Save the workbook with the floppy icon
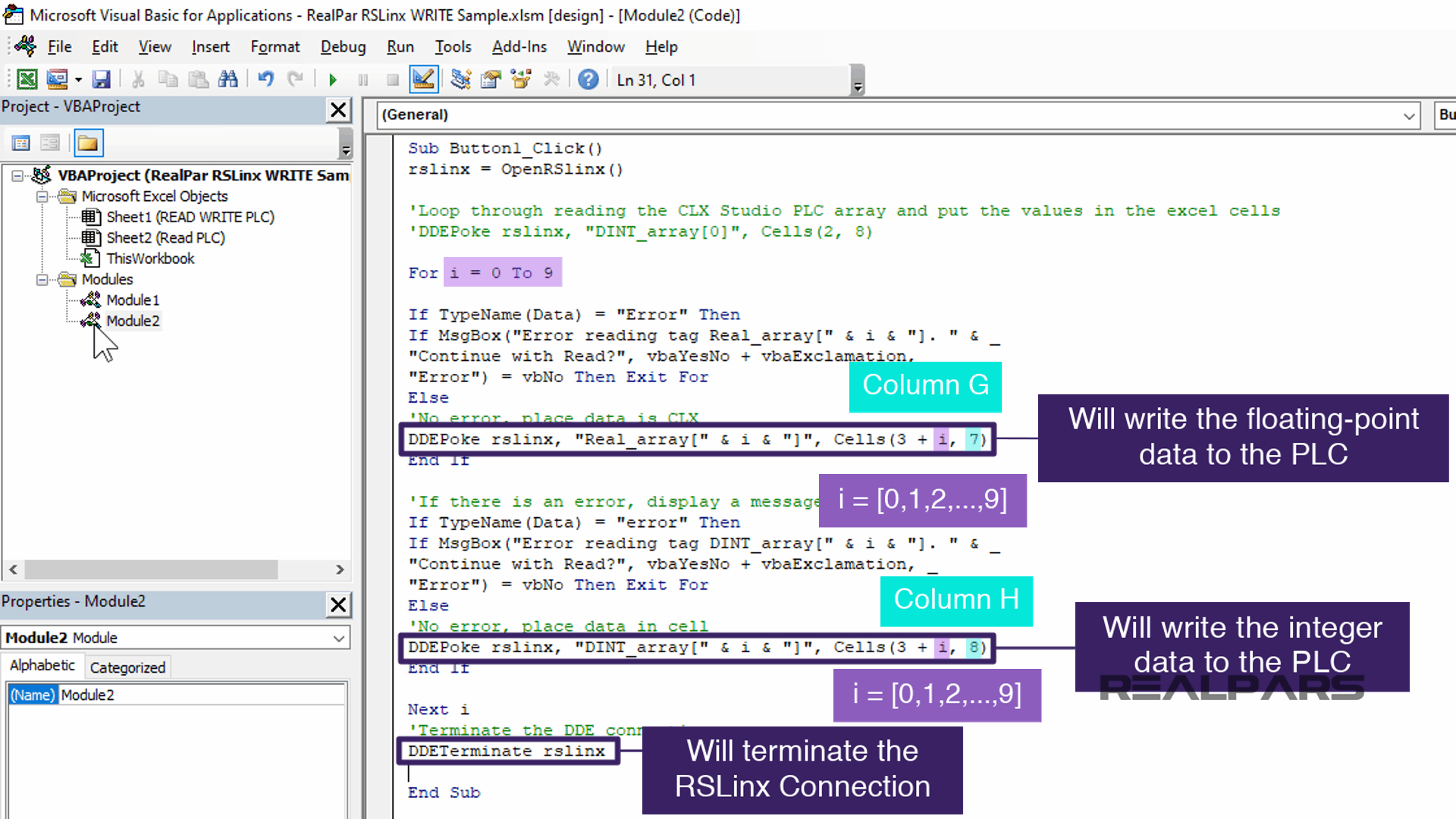Screen dimensions: 1456x819 pyautogui.click(x=101, y=79)
